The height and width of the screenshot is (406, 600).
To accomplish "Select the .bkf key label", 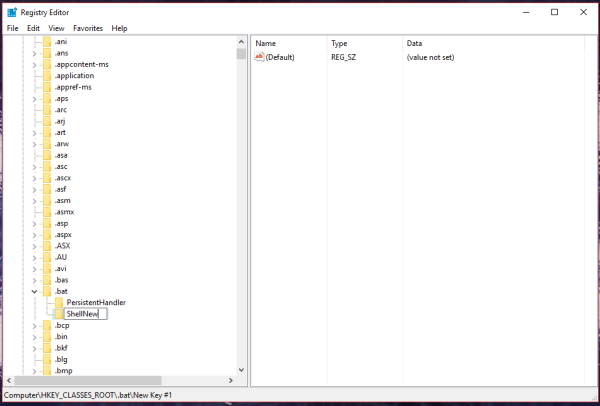I will pyautogui.click(x=61, y=348).
